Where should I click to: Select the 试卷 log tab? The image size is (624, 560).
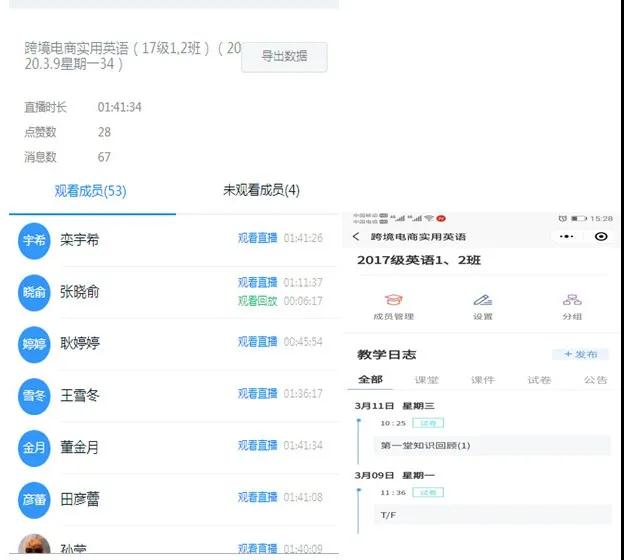pyautogui.click(x=539, y=380)
